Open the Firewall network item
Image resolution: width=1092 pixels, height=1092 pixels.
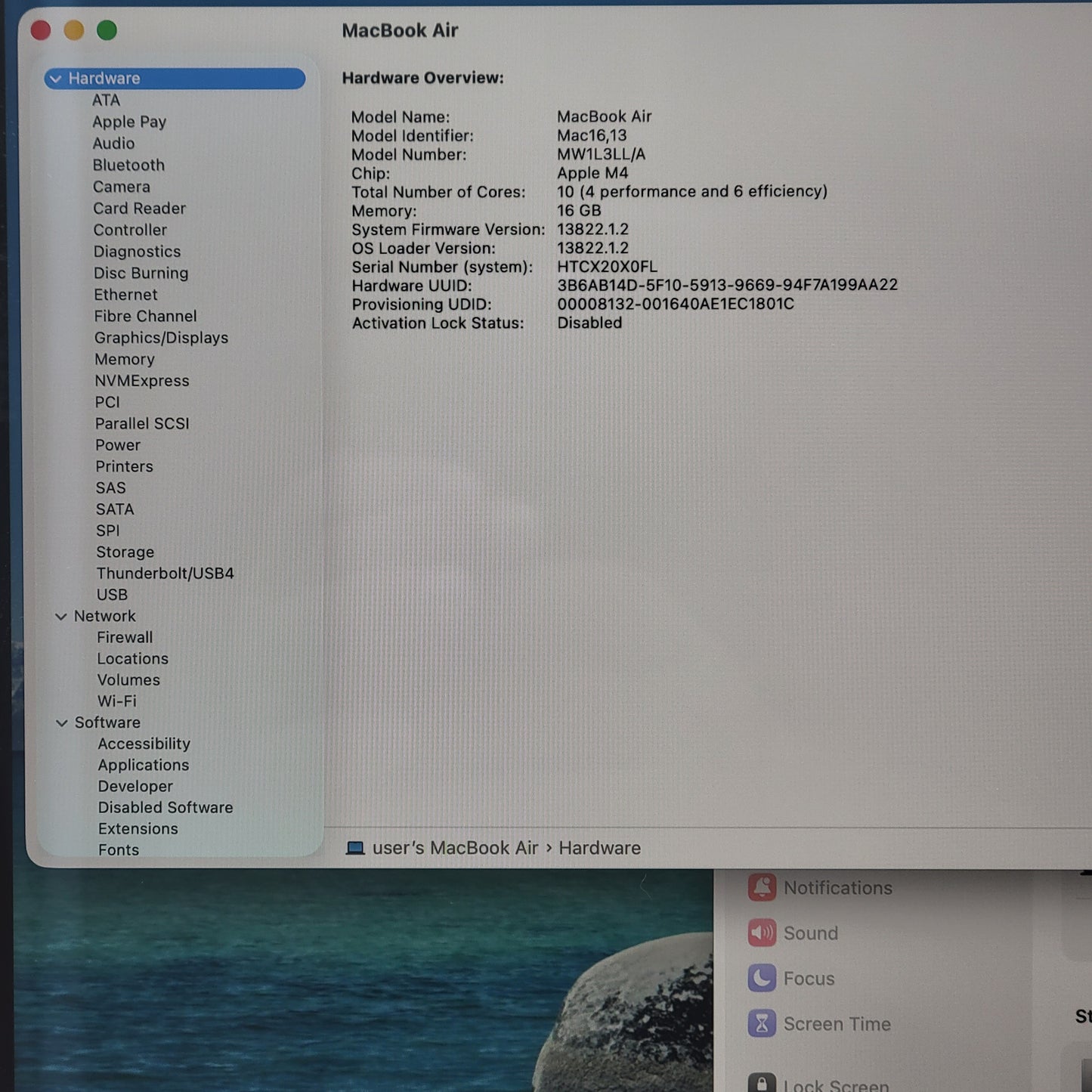[125, 637]
